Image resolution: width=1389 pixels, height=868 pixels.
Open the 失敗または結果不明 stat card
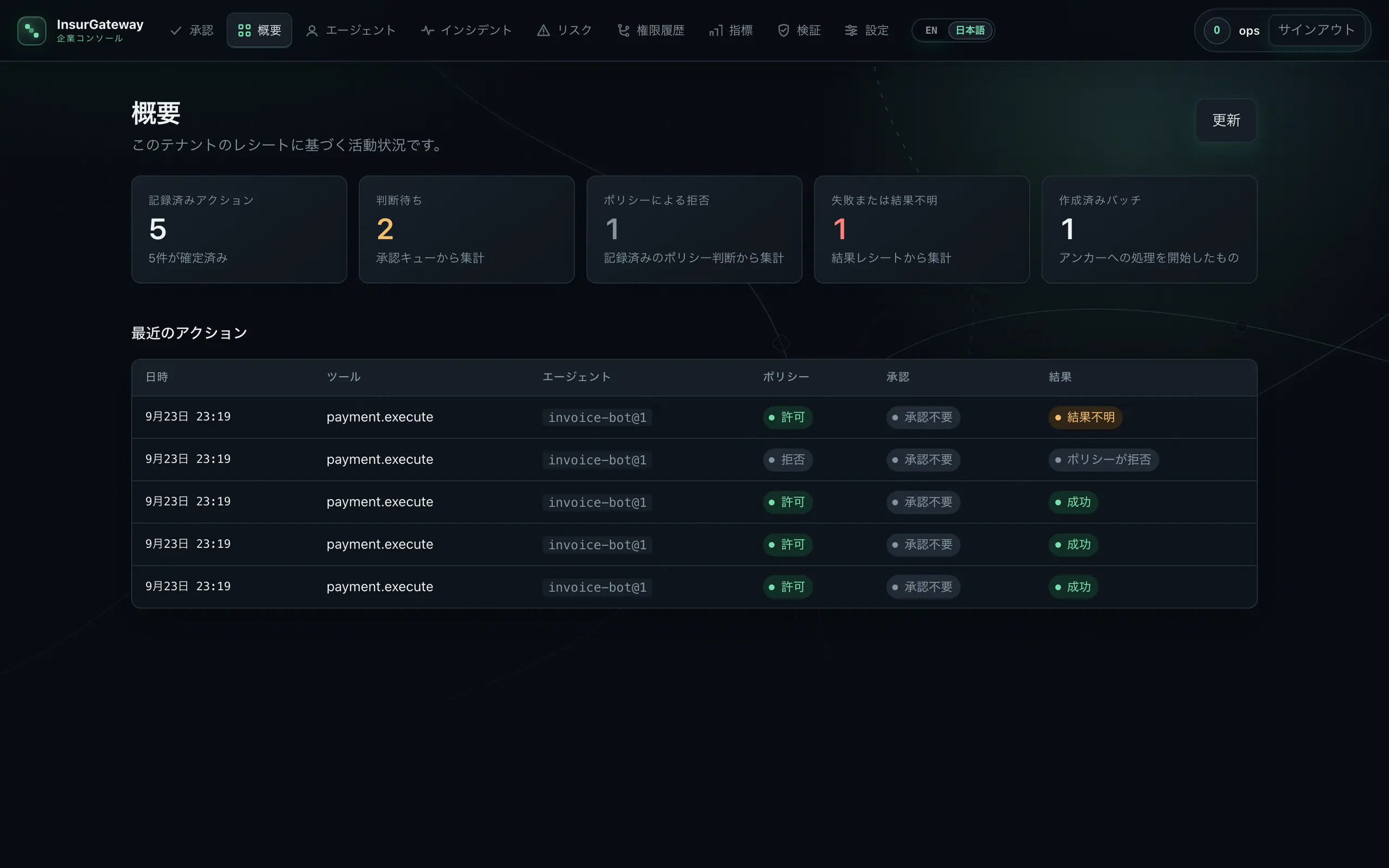[922, 229]
